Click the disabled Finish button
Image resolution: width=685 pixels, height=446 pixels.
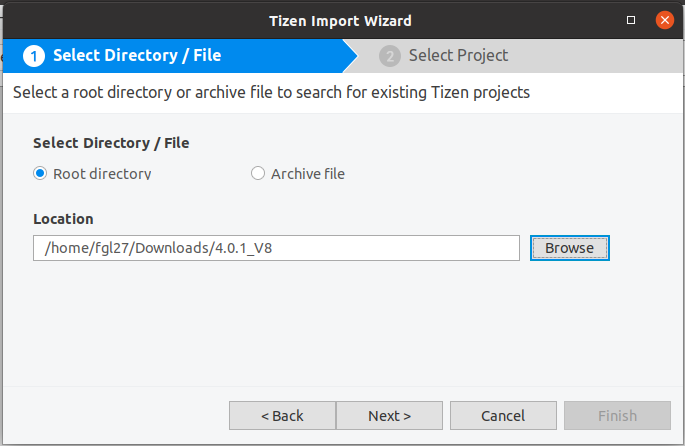coord(617,415)
